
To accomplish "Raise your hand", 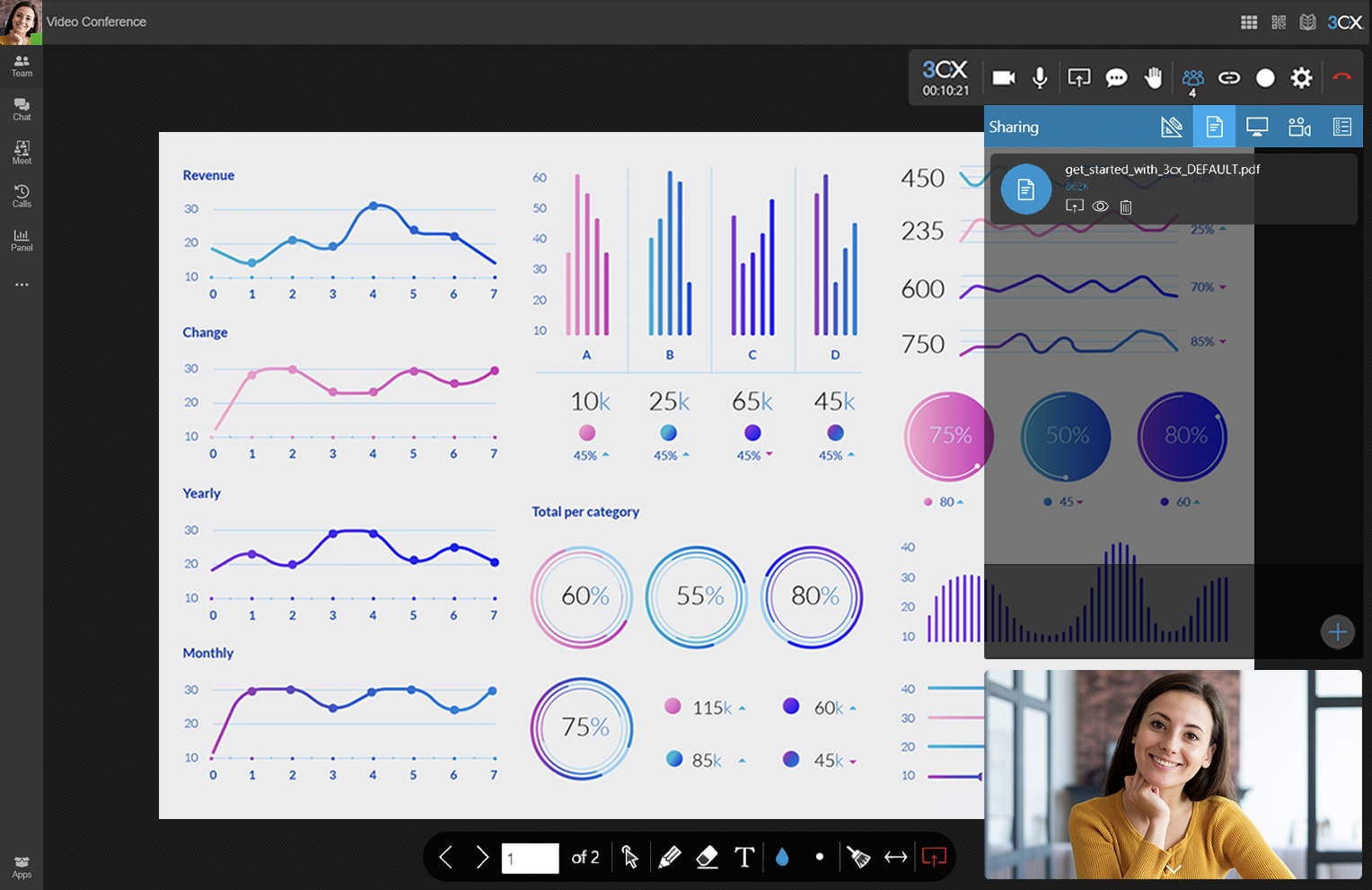I will (x=1155, y=78).
